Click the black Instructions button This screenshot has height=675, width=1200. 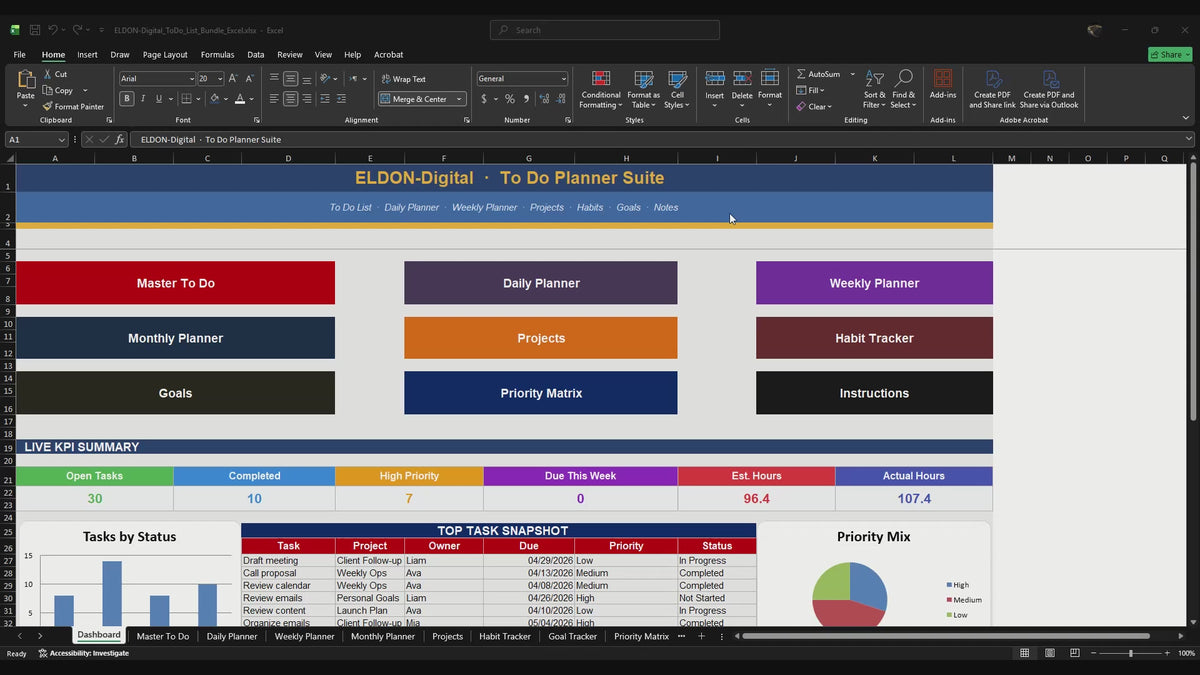tap(874, 393)
